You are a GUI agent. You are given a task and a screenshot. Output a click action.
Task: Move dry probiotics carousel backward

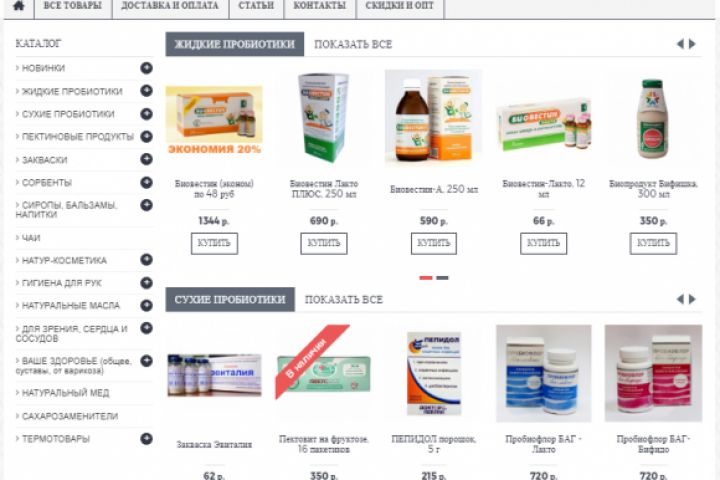pos(680,299)
